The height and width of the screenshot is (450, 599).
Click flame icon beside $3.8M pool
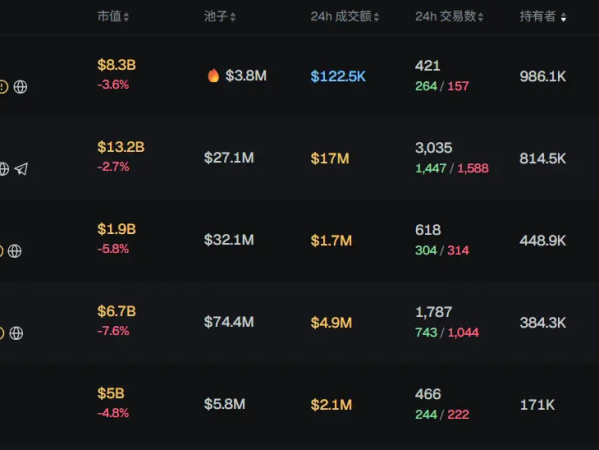tap(213, 75)
